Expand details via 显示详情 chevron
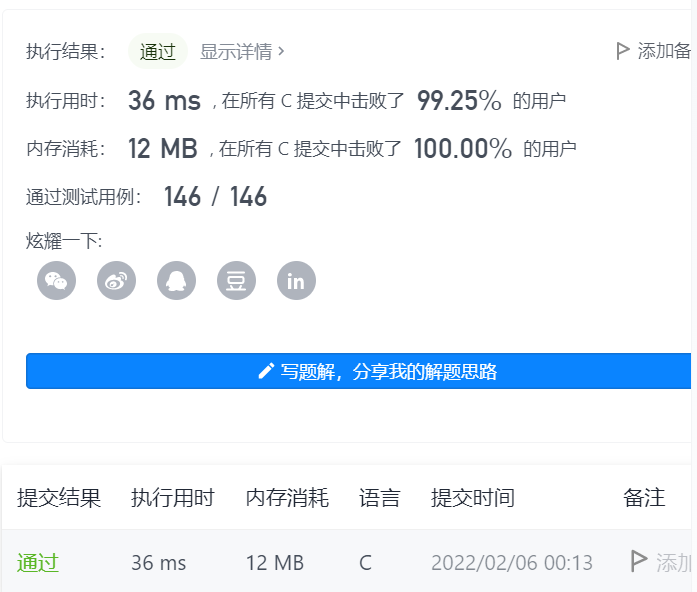This screenshot has width=697, height=592. pyautogui.click(x=281, y=51)
